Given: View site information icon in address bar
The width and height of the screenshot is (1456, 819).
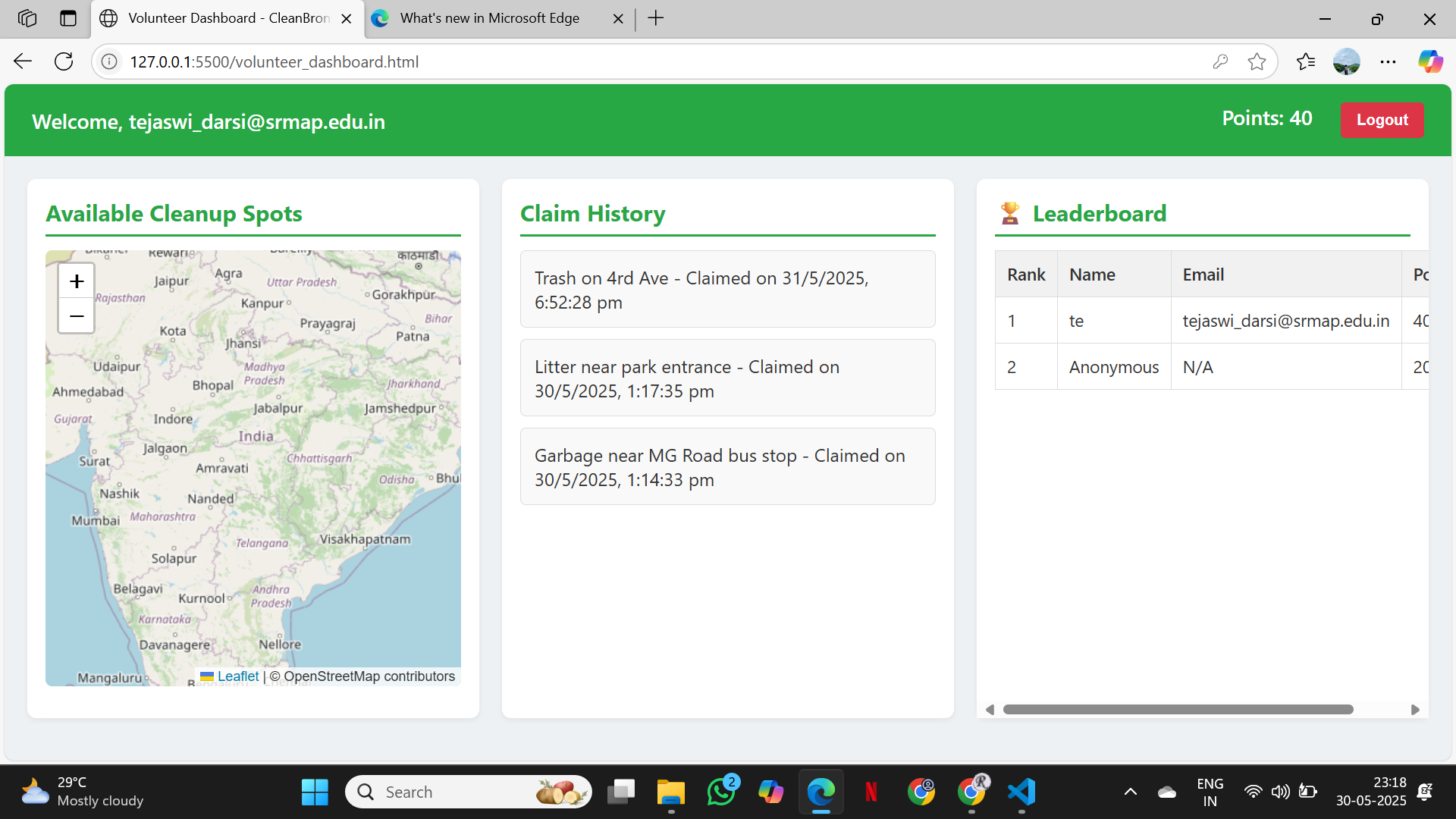Looking at the screenshot, I should coord(109,61).
